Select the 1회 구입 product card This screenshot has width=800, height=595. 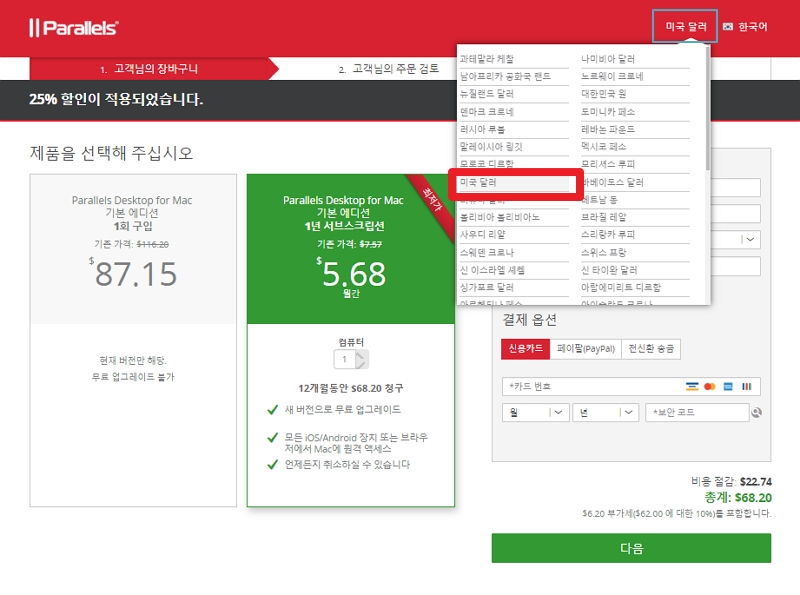(133, 340)
